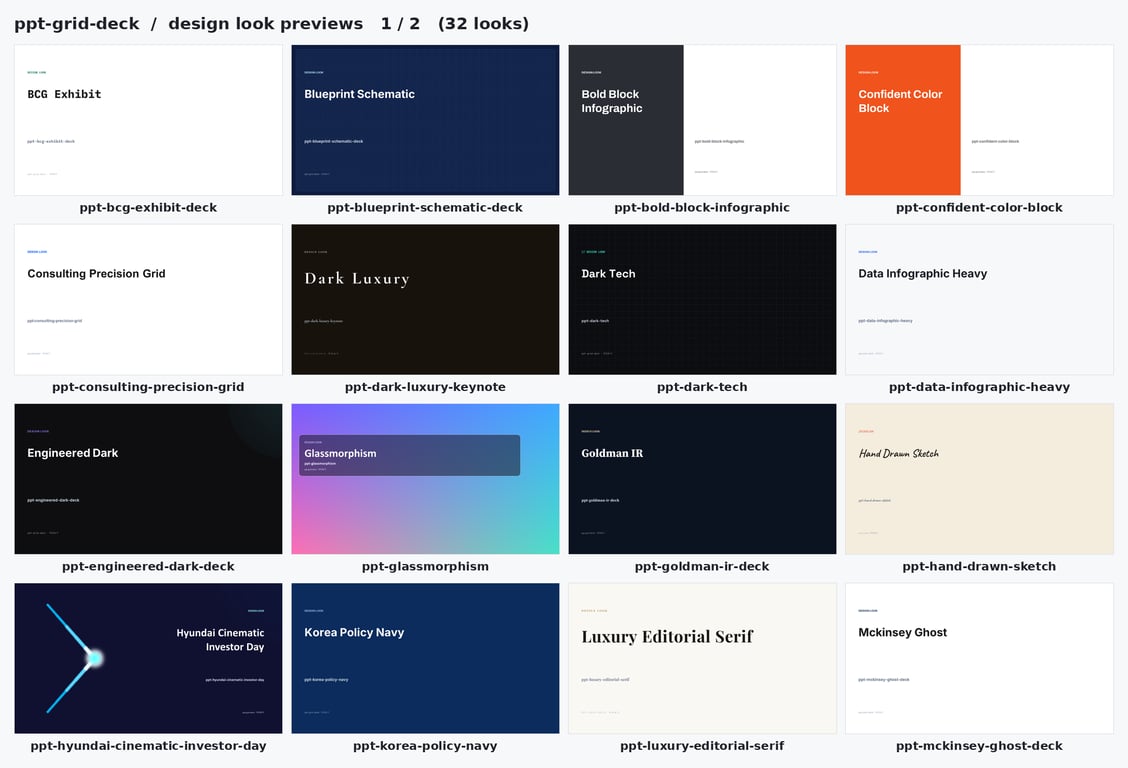
Task: Click the glowing light chevron in Hyundai slide
Action: [75, 658]
